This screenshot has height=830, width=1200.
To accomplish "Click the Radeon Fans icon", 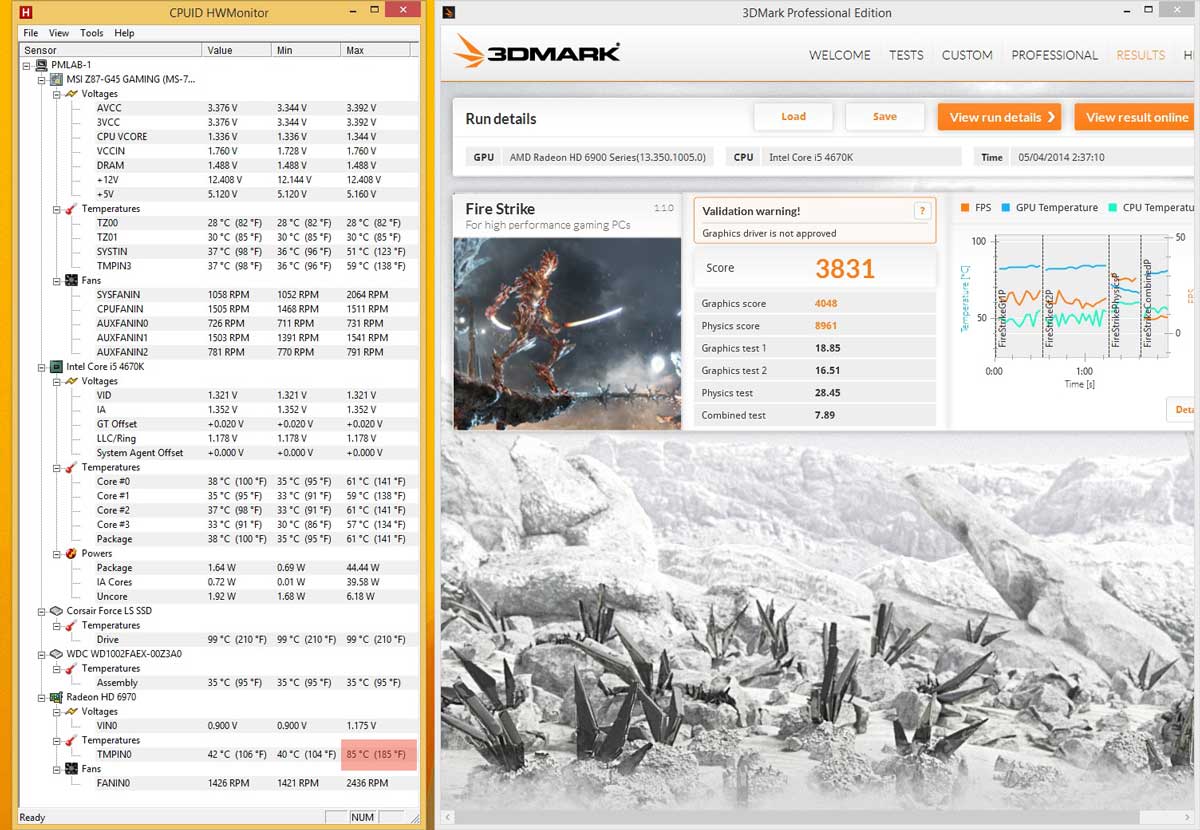I will [71, 769].
